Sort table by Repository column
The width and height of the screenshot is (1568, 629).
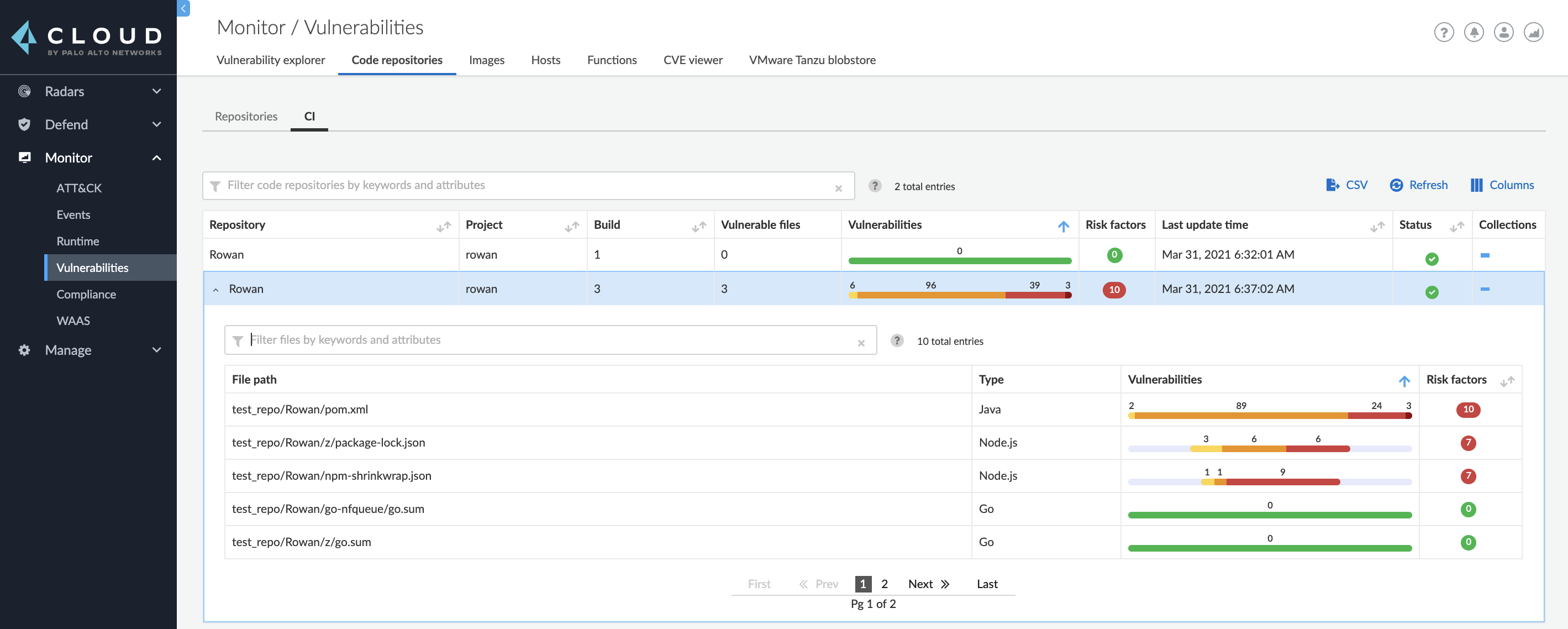point(444,227)
